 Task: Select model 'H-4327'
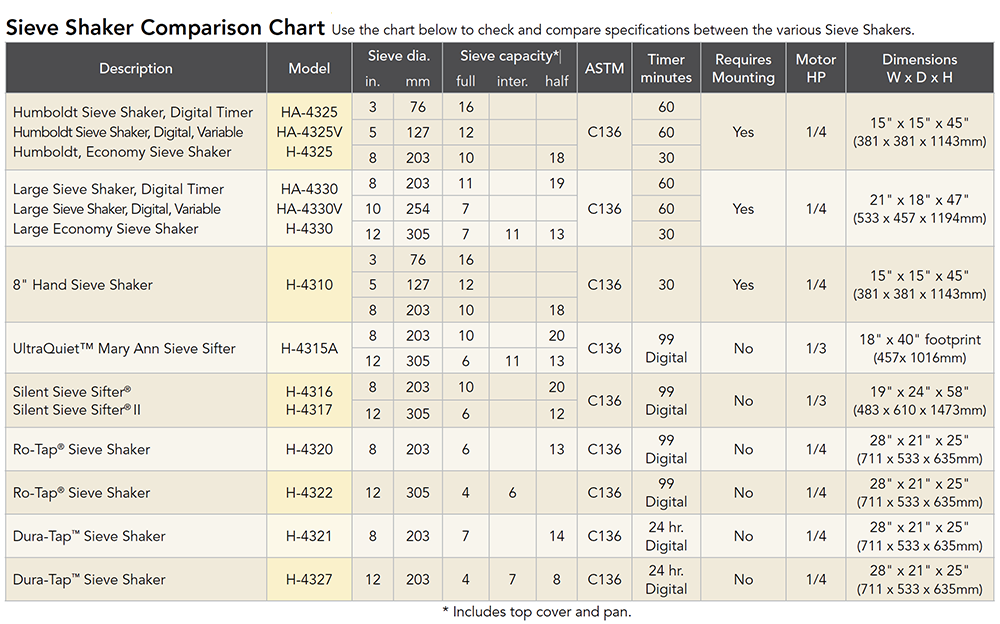309,580
